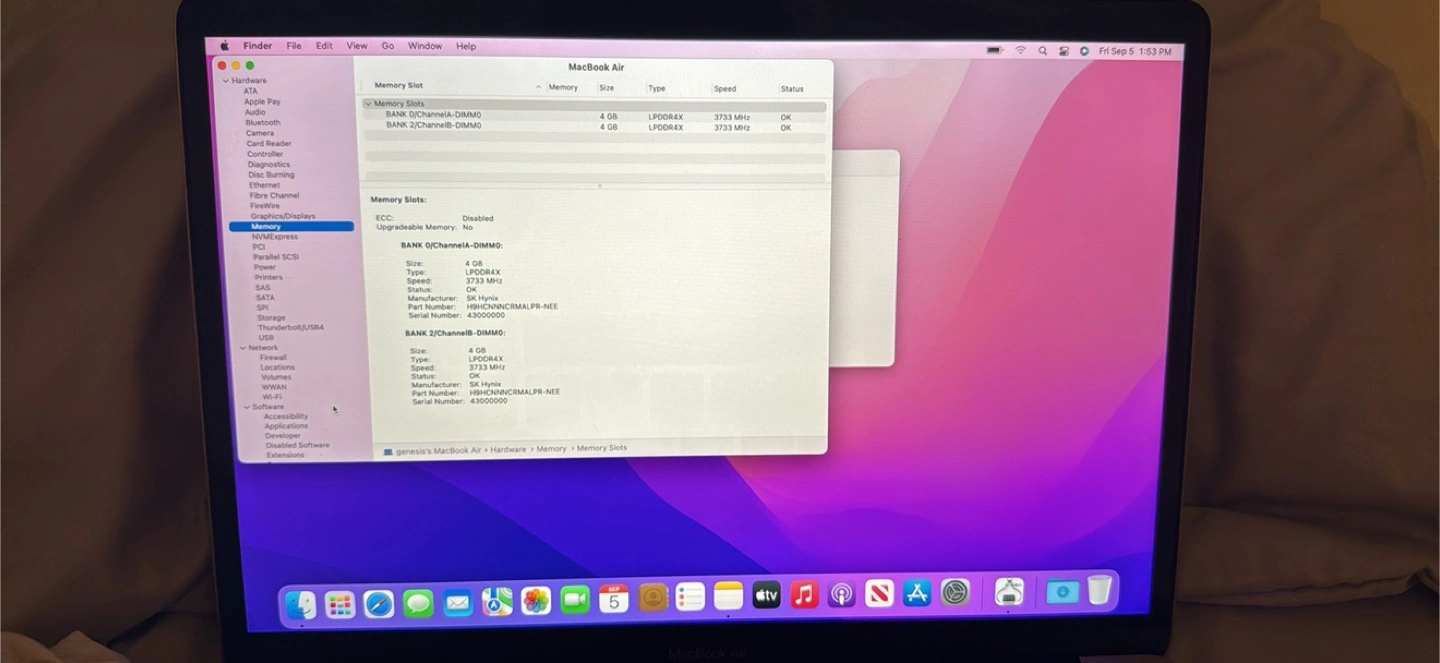This screenshot has height=663, width=1440.
Task: Collapse the Memory Slots table group
Action: click(368, 104)
